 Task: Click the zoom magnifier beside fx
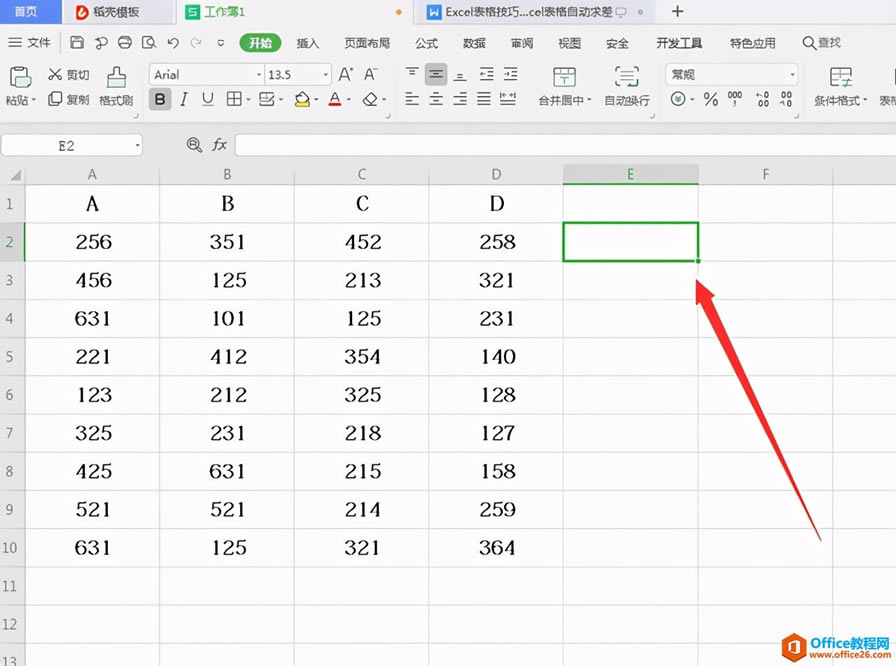(194, 145)
